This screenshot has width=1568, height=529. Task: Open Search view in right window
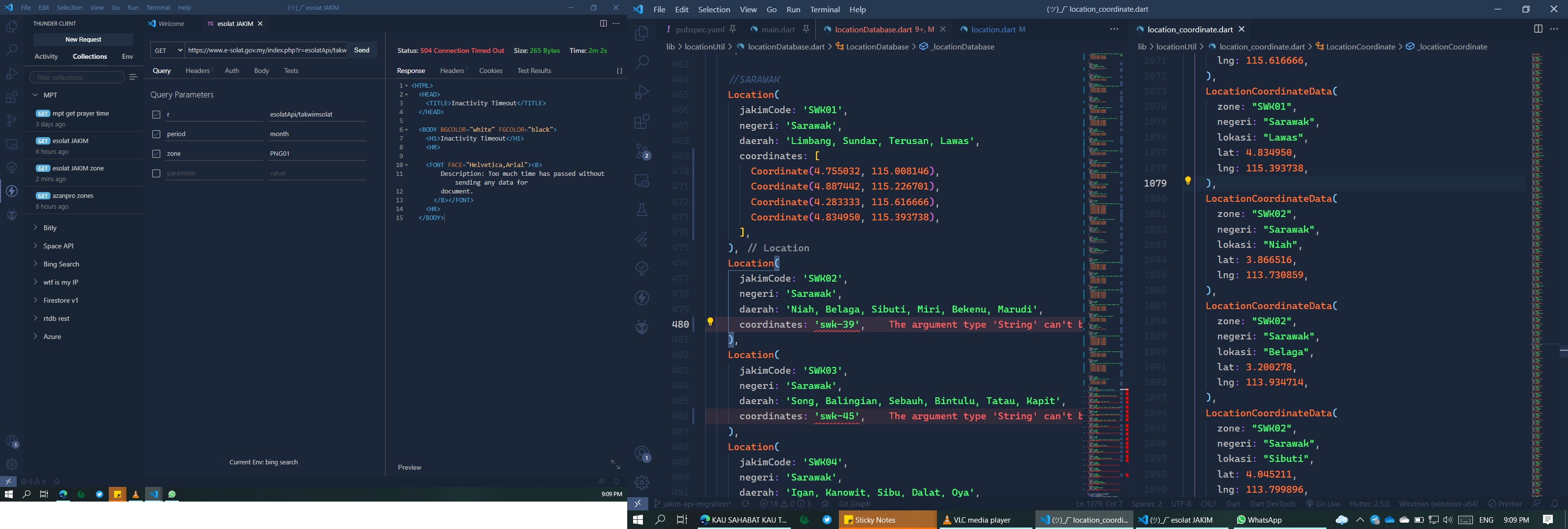tap(641, 62)
